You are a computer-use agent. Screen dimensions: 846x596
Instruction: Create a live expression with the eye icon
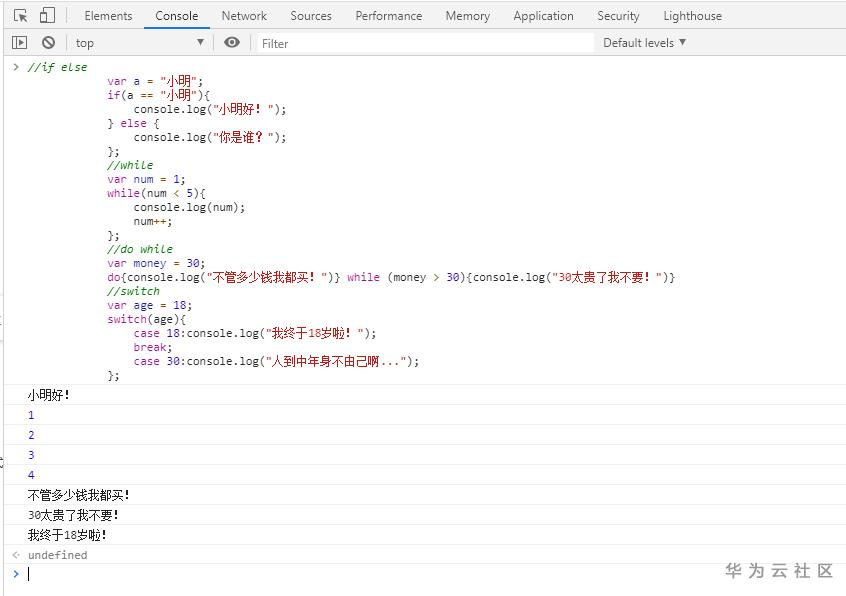click(232, 43)
